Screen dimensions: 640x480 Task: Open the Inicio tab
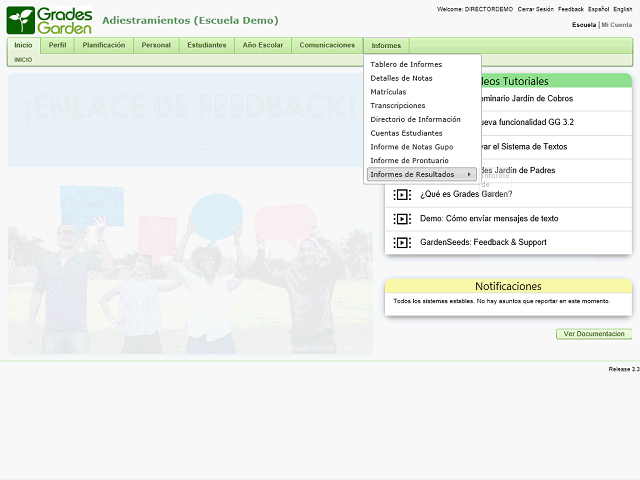(x=23, y=45)
